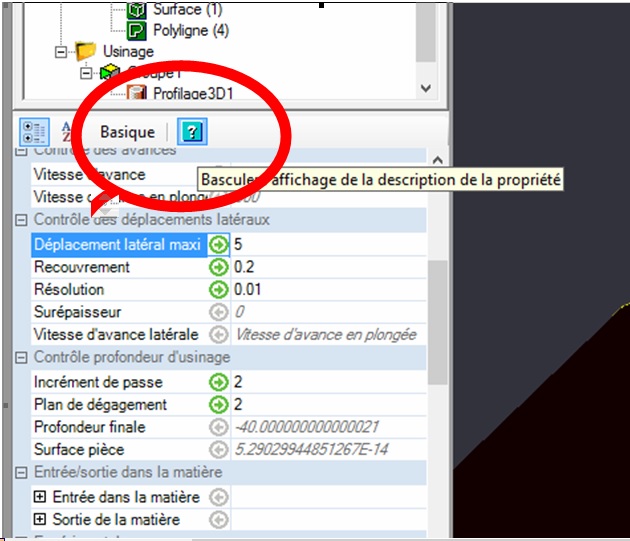
Task: Click green arrow icon beside Plan de dégagement
Action: (x=219, y=405)
